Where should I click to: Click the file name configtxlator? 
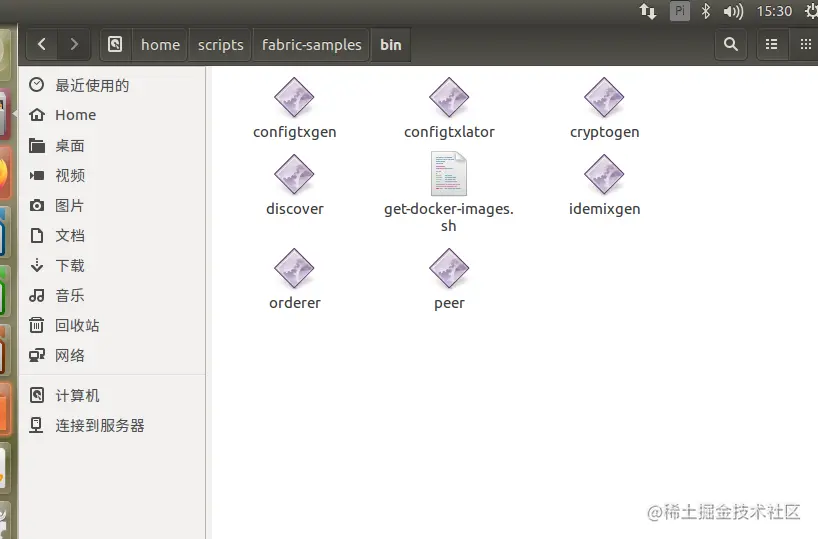point(449,132)
